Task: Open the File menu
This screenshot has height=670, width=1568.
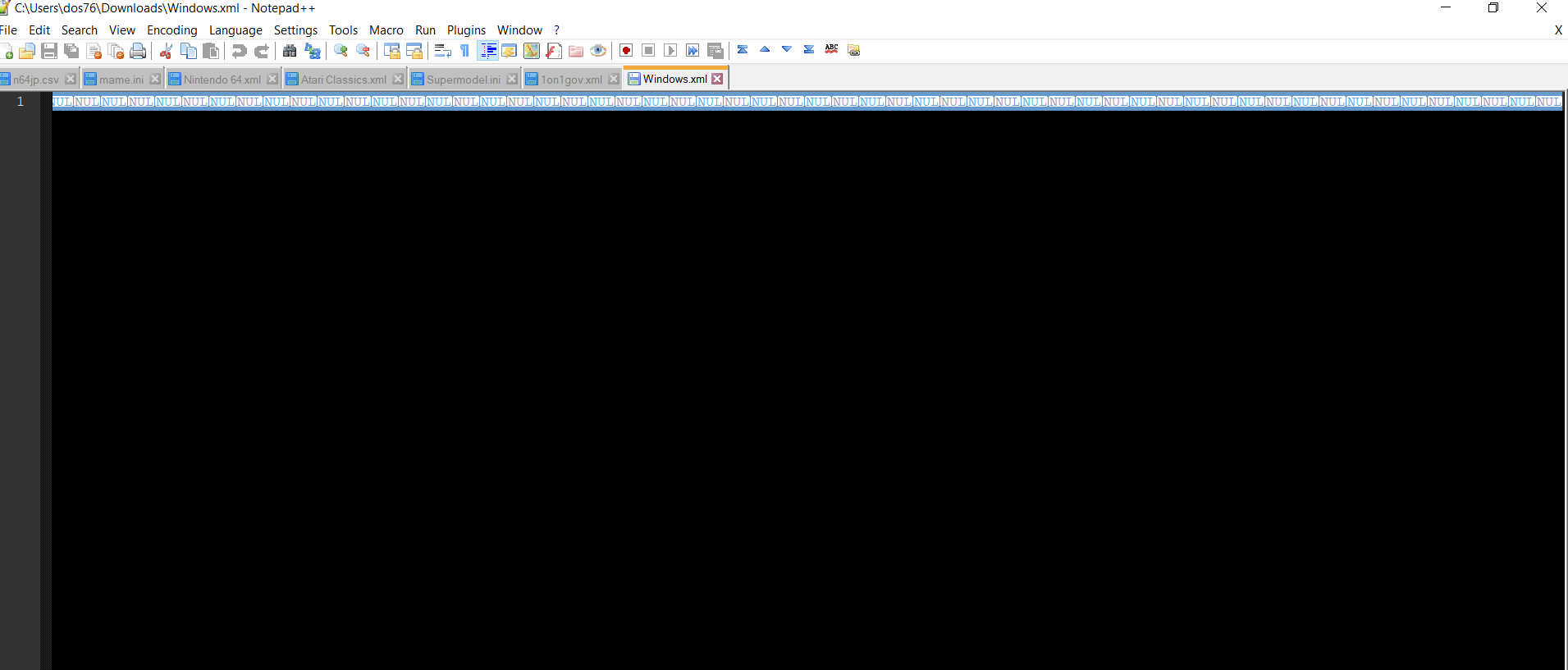Action: (x=8, y=30)
